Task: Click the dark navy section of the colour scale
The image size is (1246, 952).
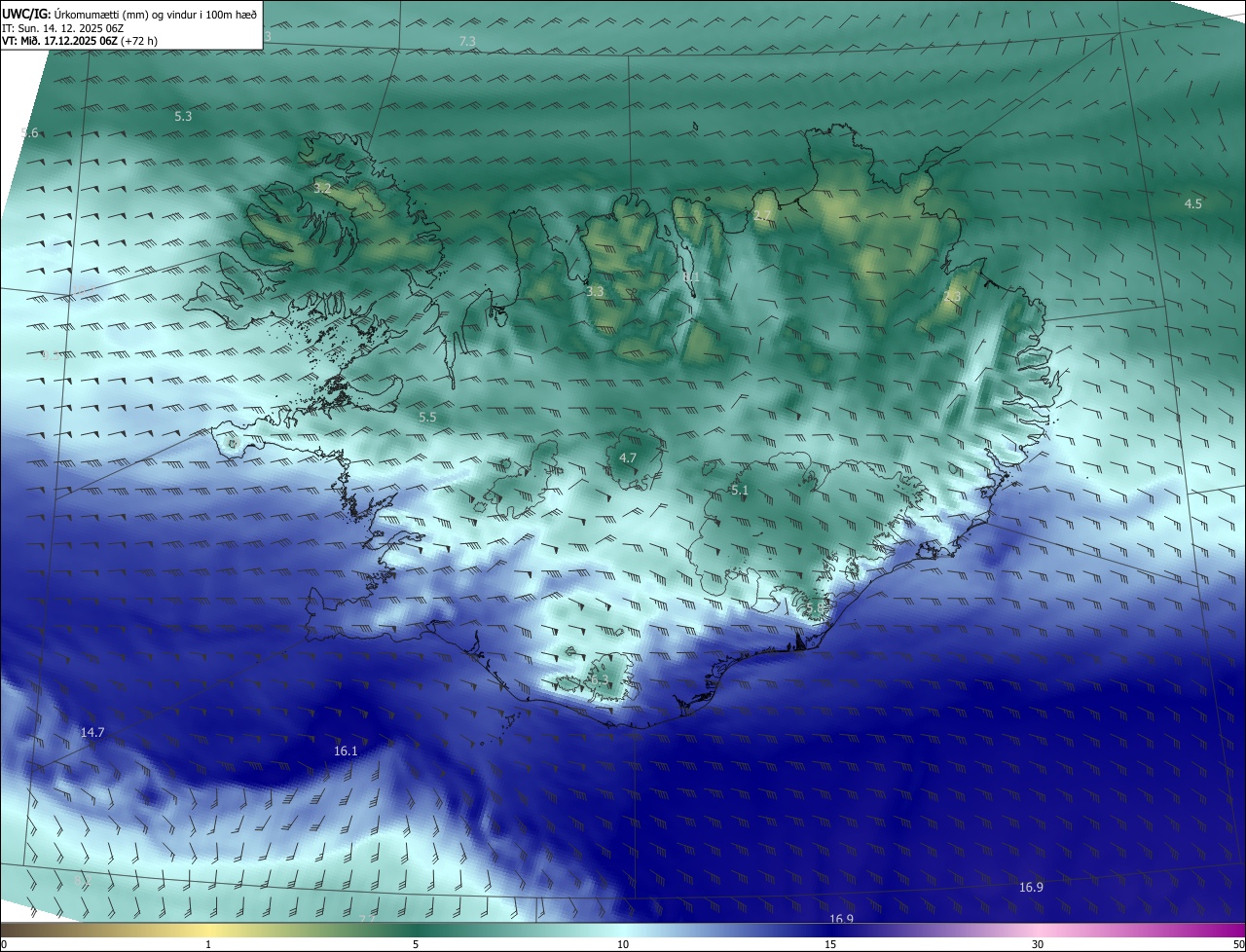Action: (x=830, y=931)
